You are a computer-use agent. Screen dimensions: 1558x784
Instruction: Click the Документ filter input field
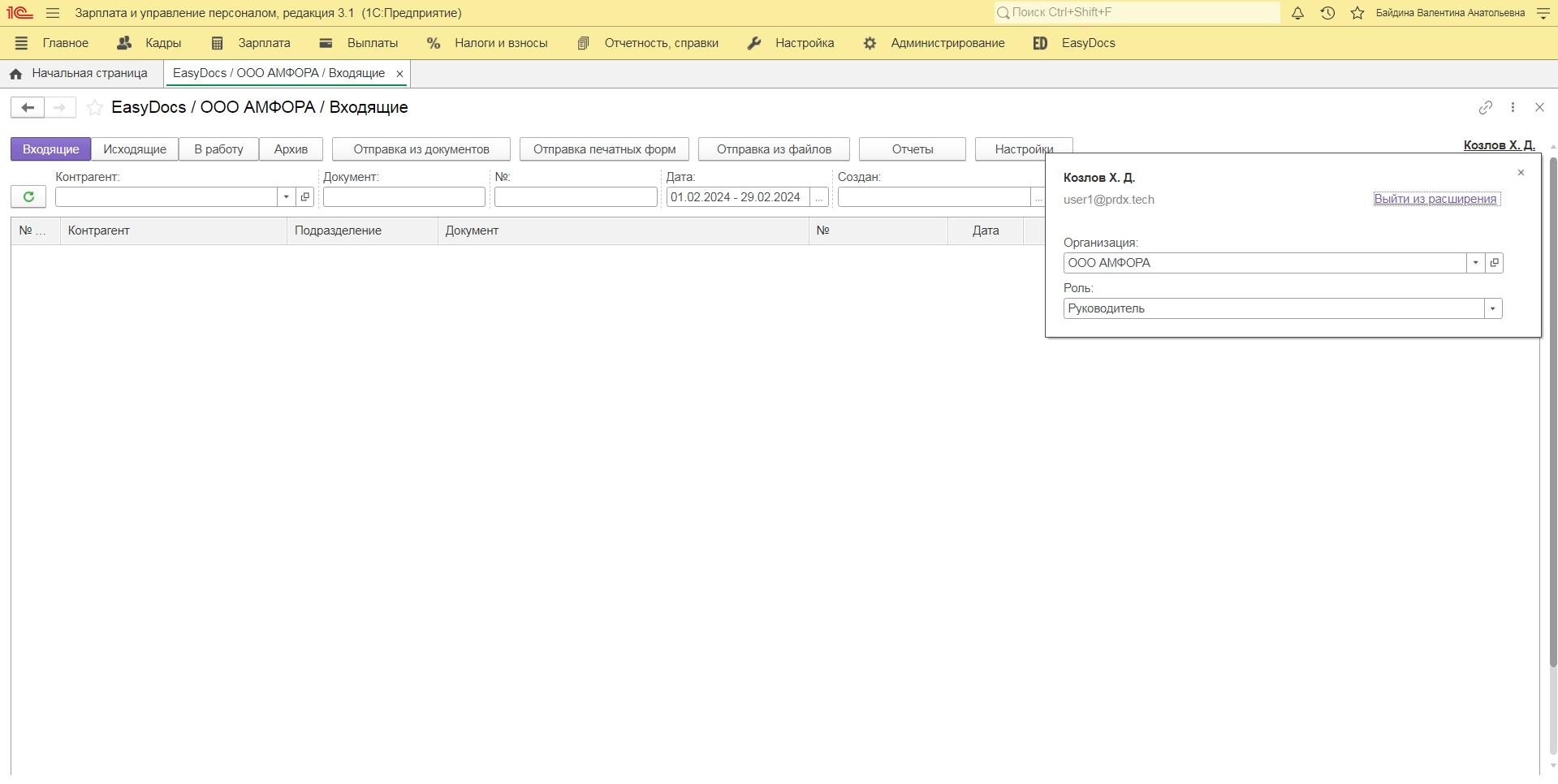click(404, 197)
